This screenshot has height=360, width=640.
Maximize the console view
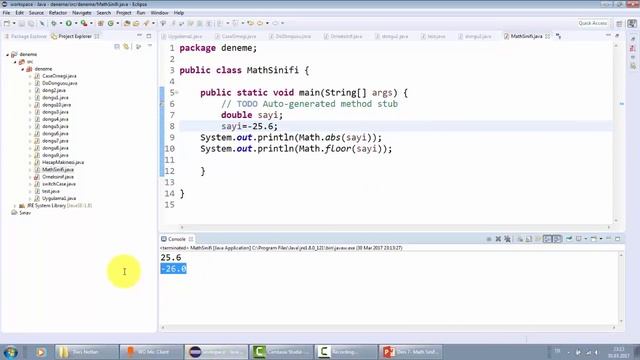[618, 239]
